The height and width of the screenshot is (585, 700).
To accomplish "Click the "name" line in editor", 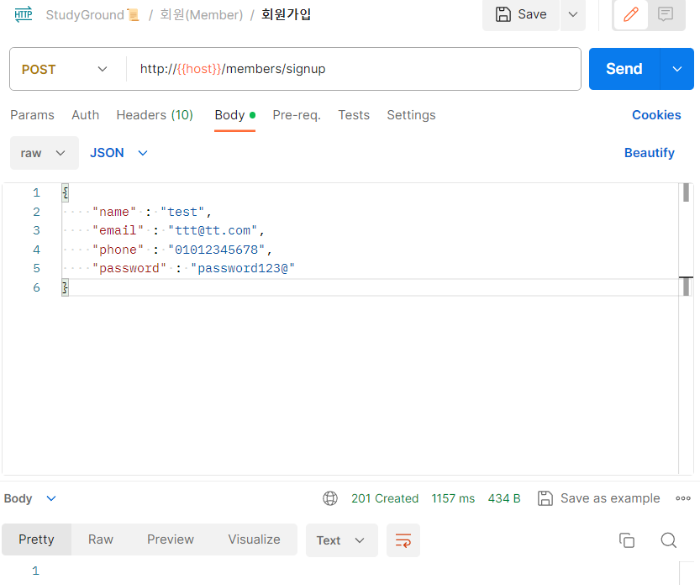I will [x=152, y=212].
